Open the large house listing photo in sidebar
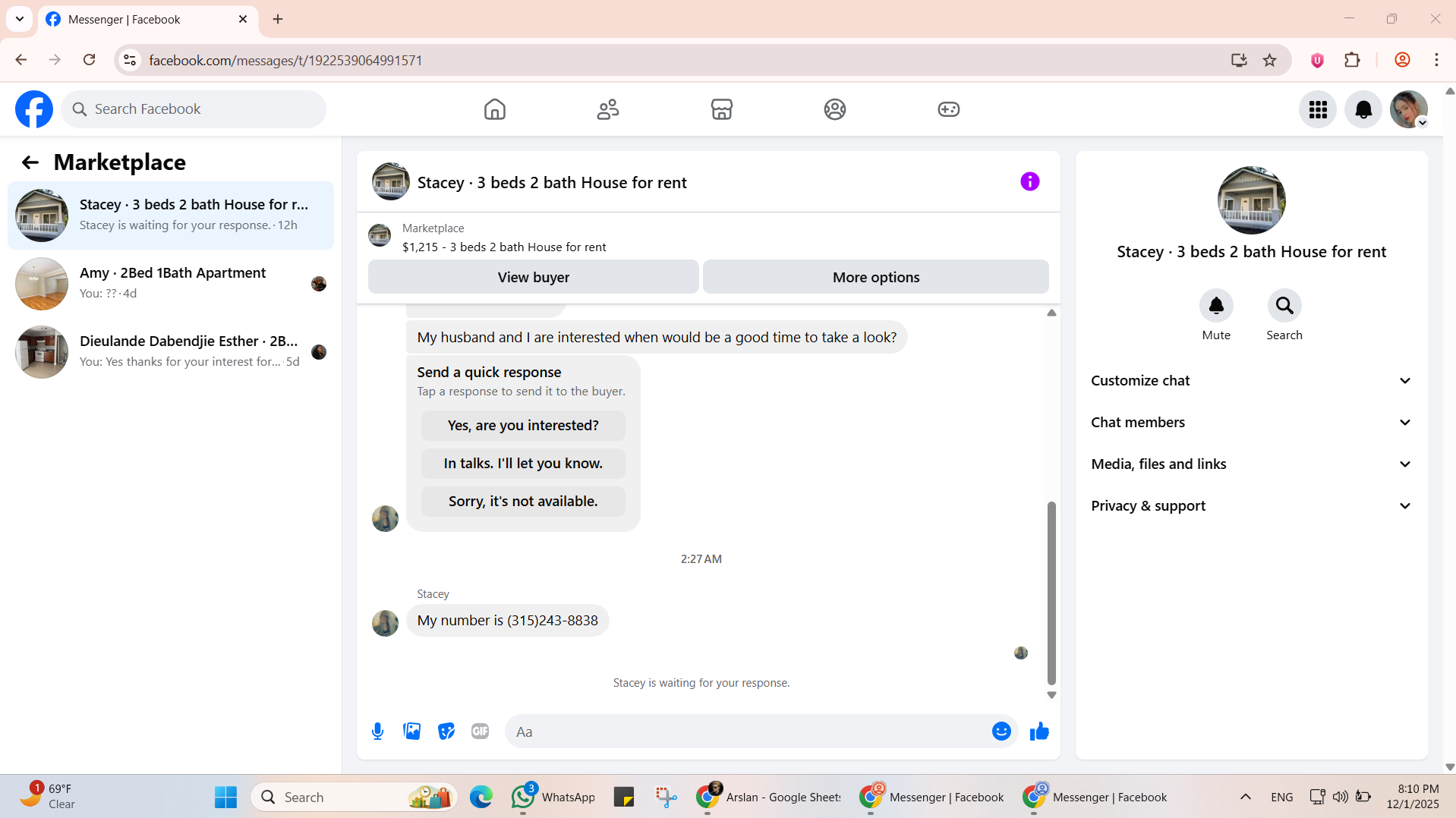The height and width of the screenshot is (818, 1456). tap(1251, 200)
